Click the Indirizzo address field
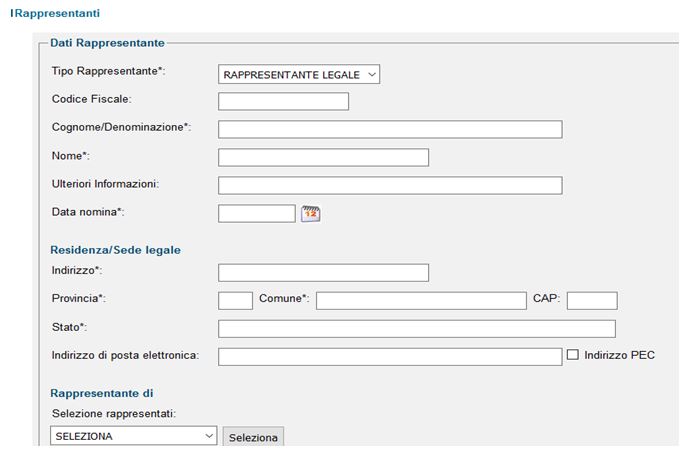The height and width of the screenshot is (454, 688). coord(323,273)
